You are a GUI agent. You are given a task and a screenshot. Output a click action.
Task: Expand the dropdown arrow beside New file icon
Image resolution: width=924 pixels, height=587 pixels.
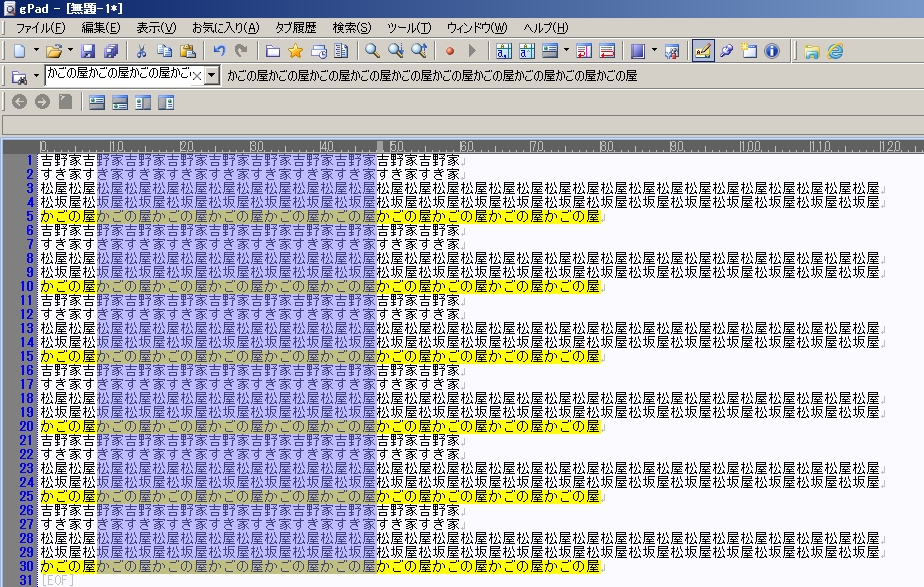tap(36, 51)
